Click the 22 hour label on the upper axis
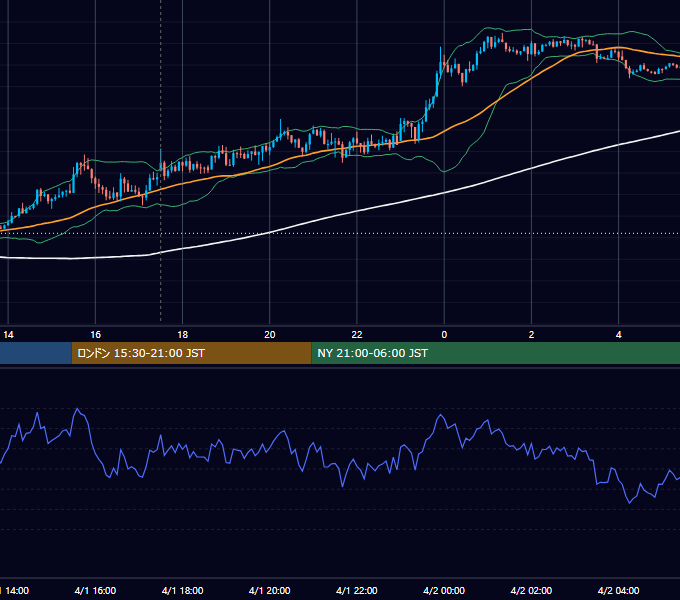 (357, 335)
